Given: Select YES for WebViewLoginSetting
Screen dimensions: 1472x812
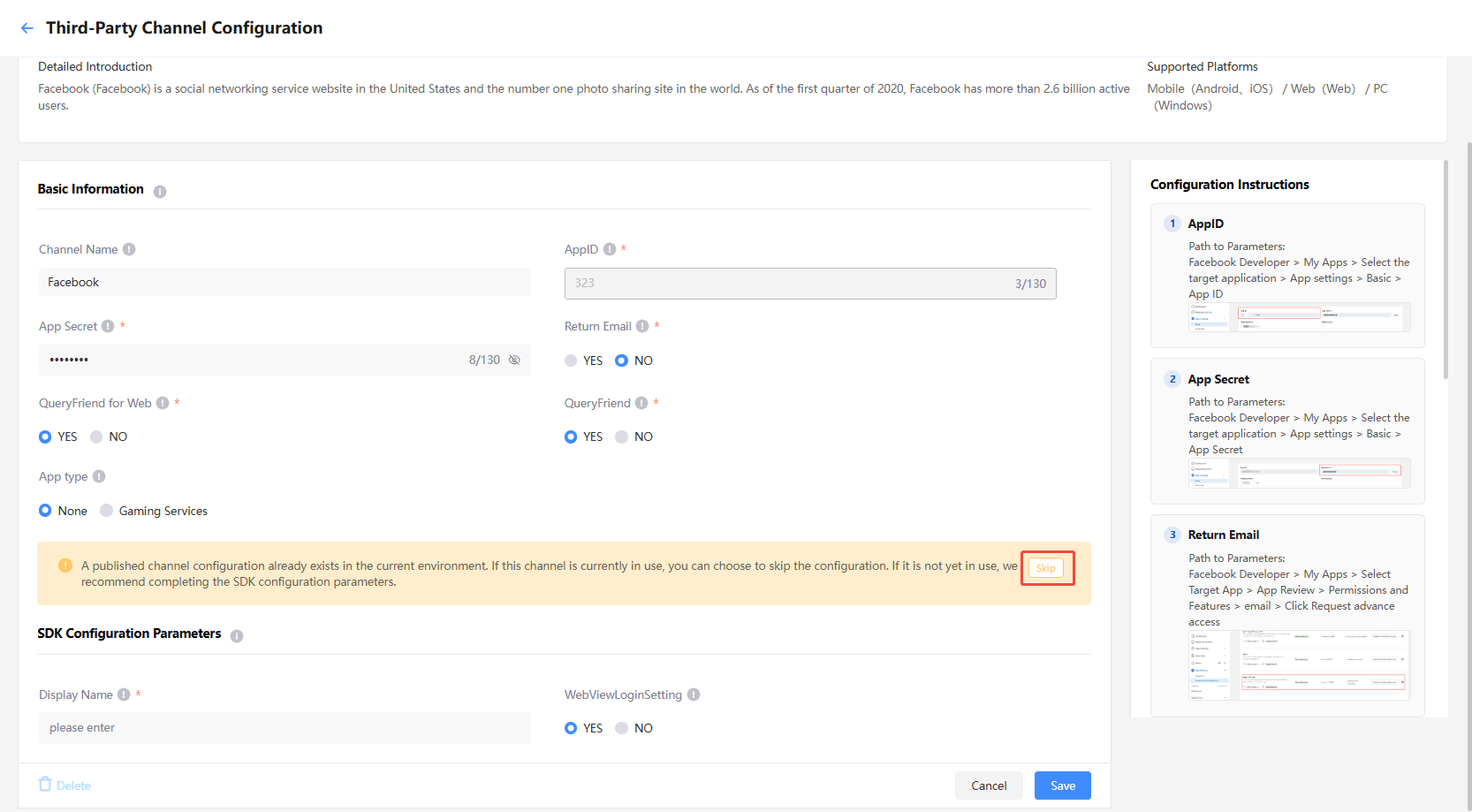Looking at the screenshot, I should 571,728.
